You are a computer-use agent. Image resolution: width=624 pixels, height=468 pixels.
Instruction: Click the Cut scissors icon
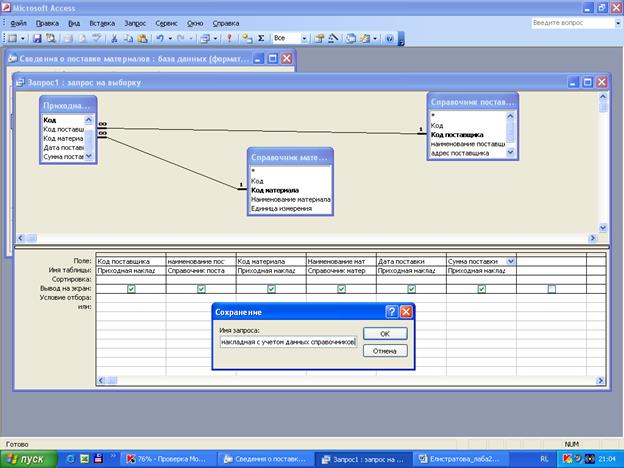pyautogui.click(x=115, y=39)
